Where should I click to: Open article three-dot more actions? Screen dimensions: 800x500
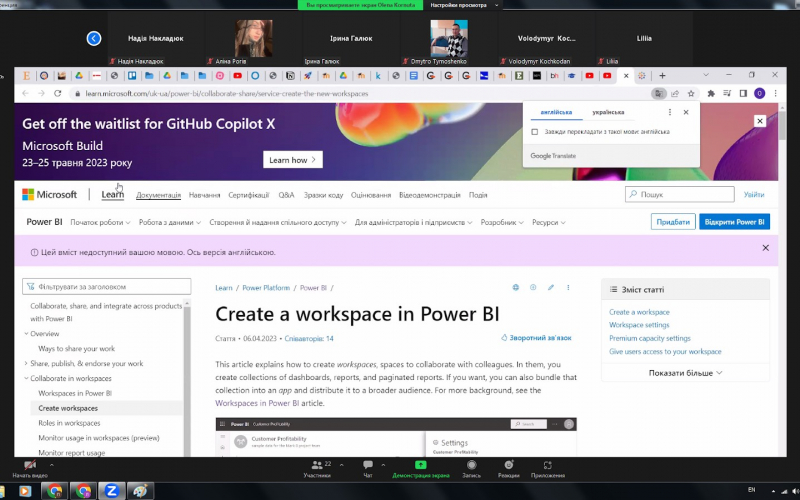coord(568,288)
